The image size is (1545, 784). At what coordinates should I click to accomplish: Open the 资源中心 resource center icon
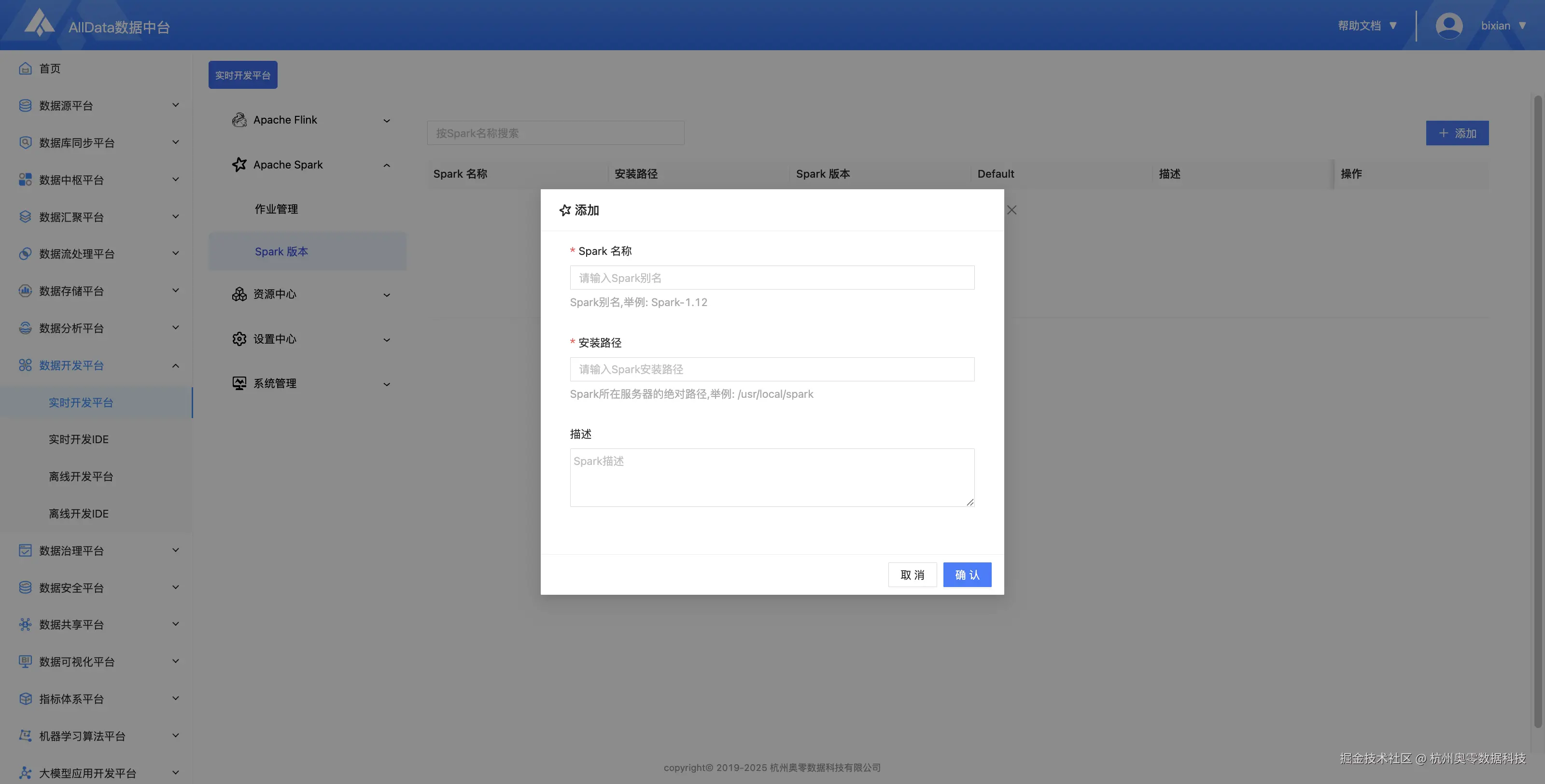pos(239,294)
